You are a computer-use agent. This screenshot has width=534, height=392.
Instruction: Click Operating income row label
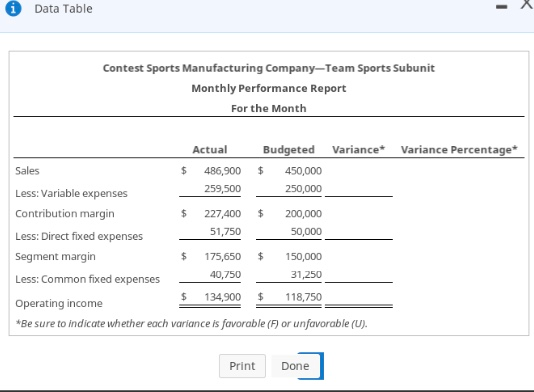[x=59, y=303]
